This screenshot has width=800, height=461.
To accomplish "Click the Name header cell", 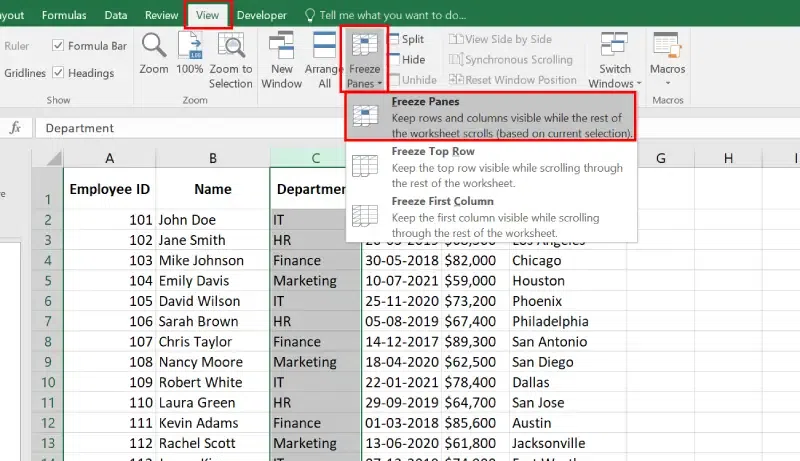I will click(213, 189).
